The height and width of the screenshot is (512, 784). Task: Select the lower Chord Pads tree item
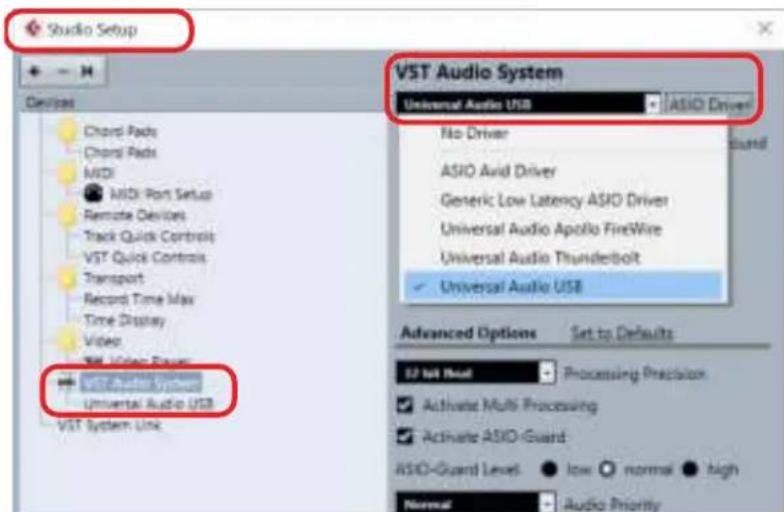pyautogui.click(x=120, y=152)
